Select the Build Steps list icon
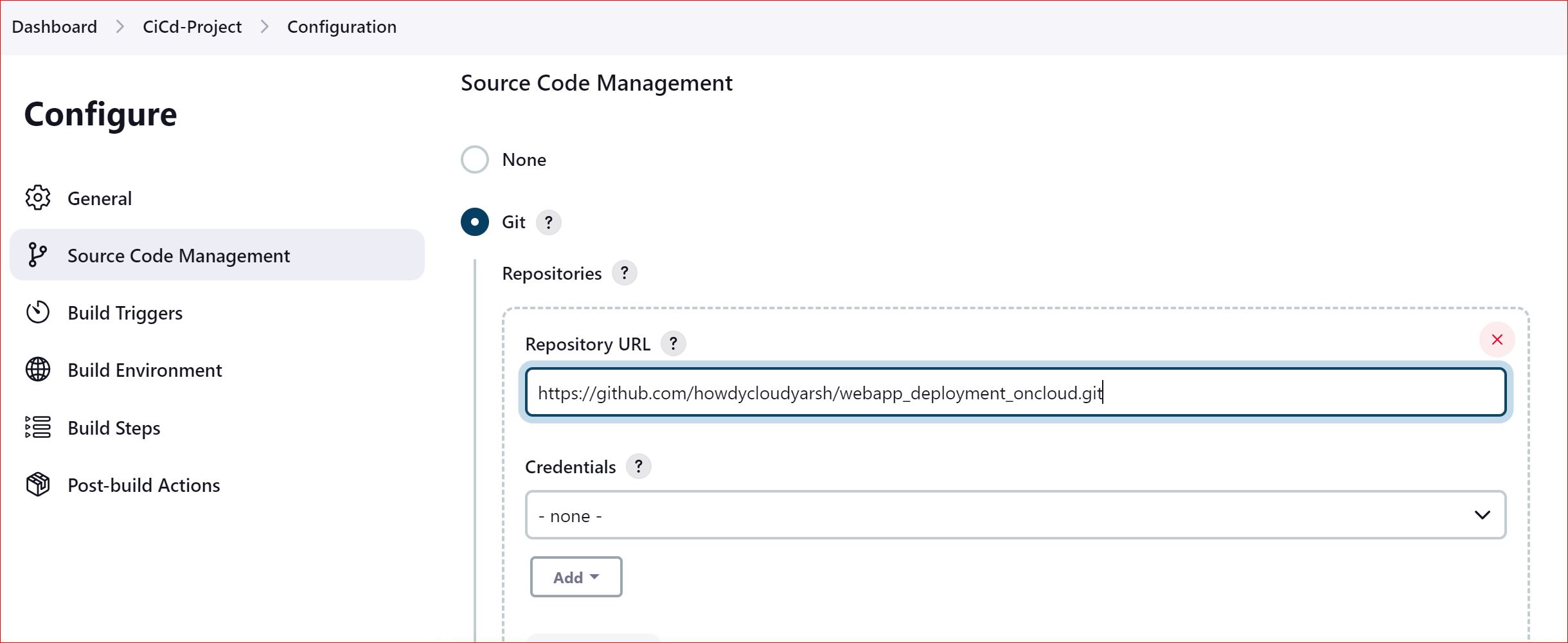The height and width of the screenshot is (643, 1568). click(37, 427)
